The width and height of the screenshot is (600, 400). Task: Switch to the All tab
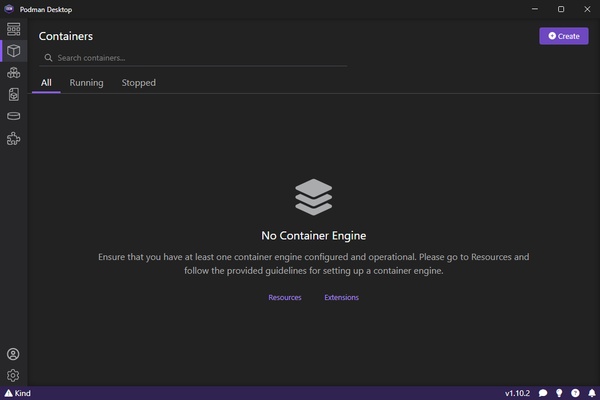(46, 83)
